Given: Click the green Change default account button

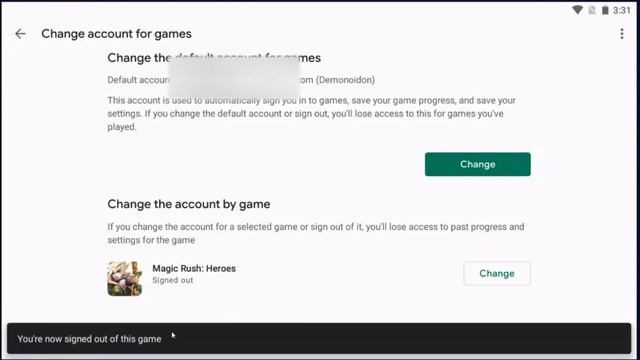Looking at the screenshot, I should [x=478, y=164].
